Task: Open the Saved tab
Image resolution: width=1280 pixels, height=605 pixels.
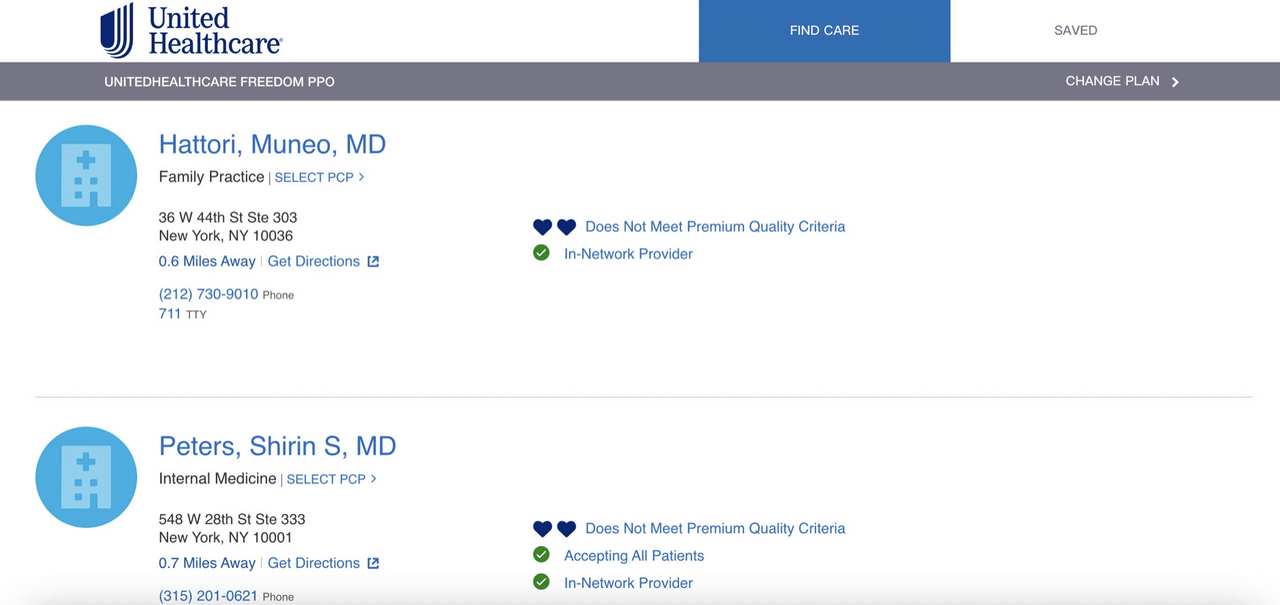Action: click(x=1076, y=31)
